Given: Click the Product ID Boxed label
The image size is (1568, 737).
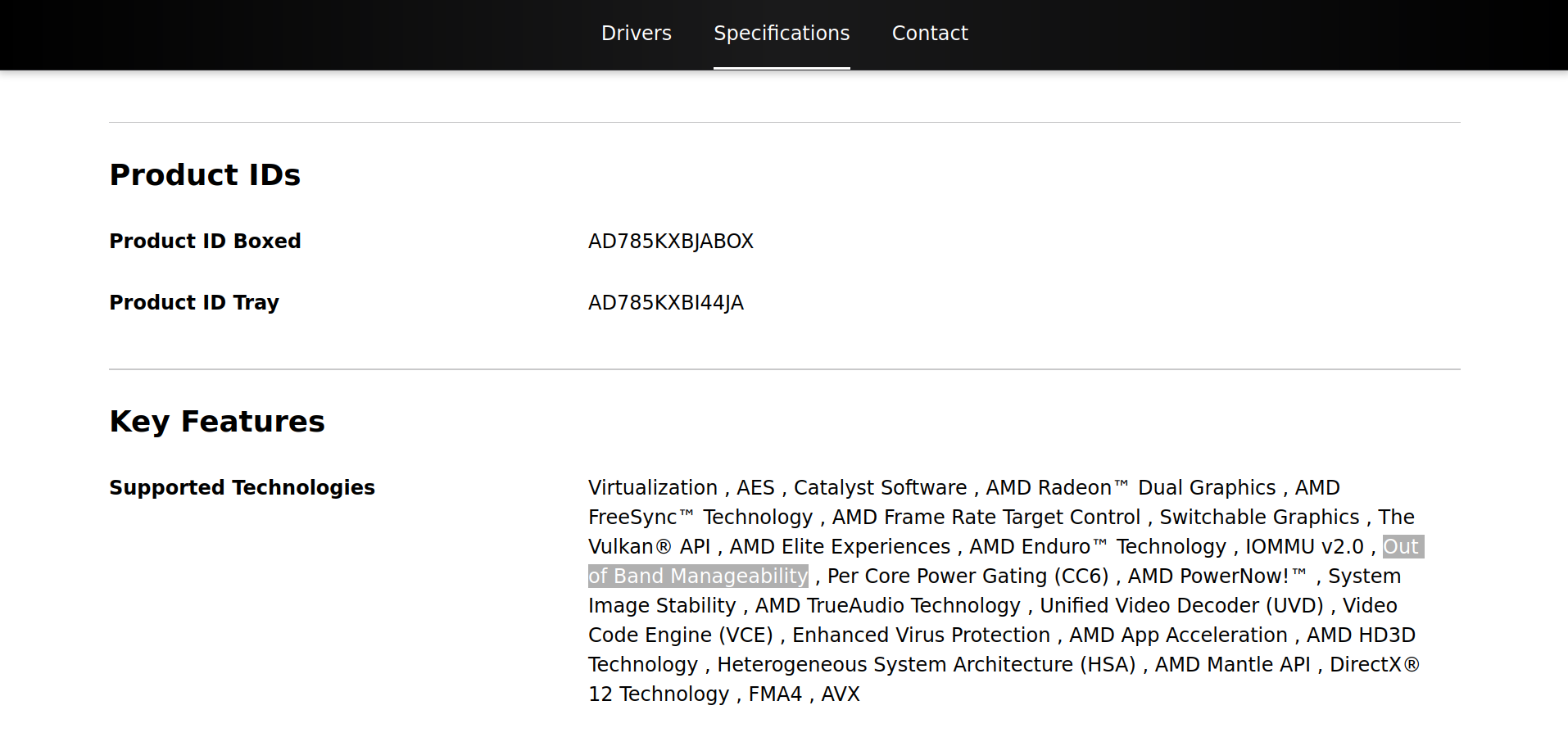Looking at the screenshot, I should tap(205, 242).
